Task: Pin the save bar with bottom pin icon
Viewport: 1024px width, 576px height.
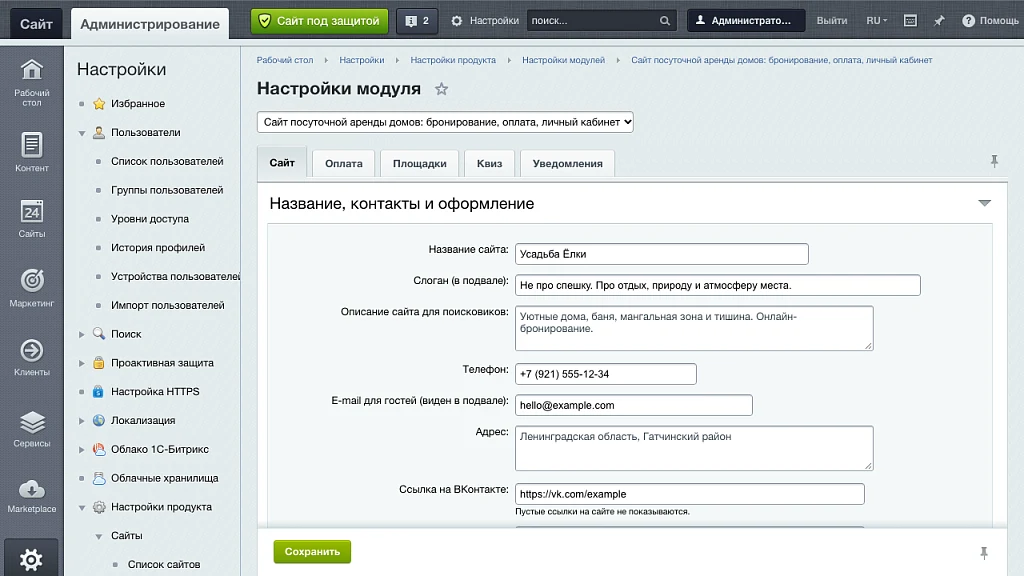Action: 984,553
